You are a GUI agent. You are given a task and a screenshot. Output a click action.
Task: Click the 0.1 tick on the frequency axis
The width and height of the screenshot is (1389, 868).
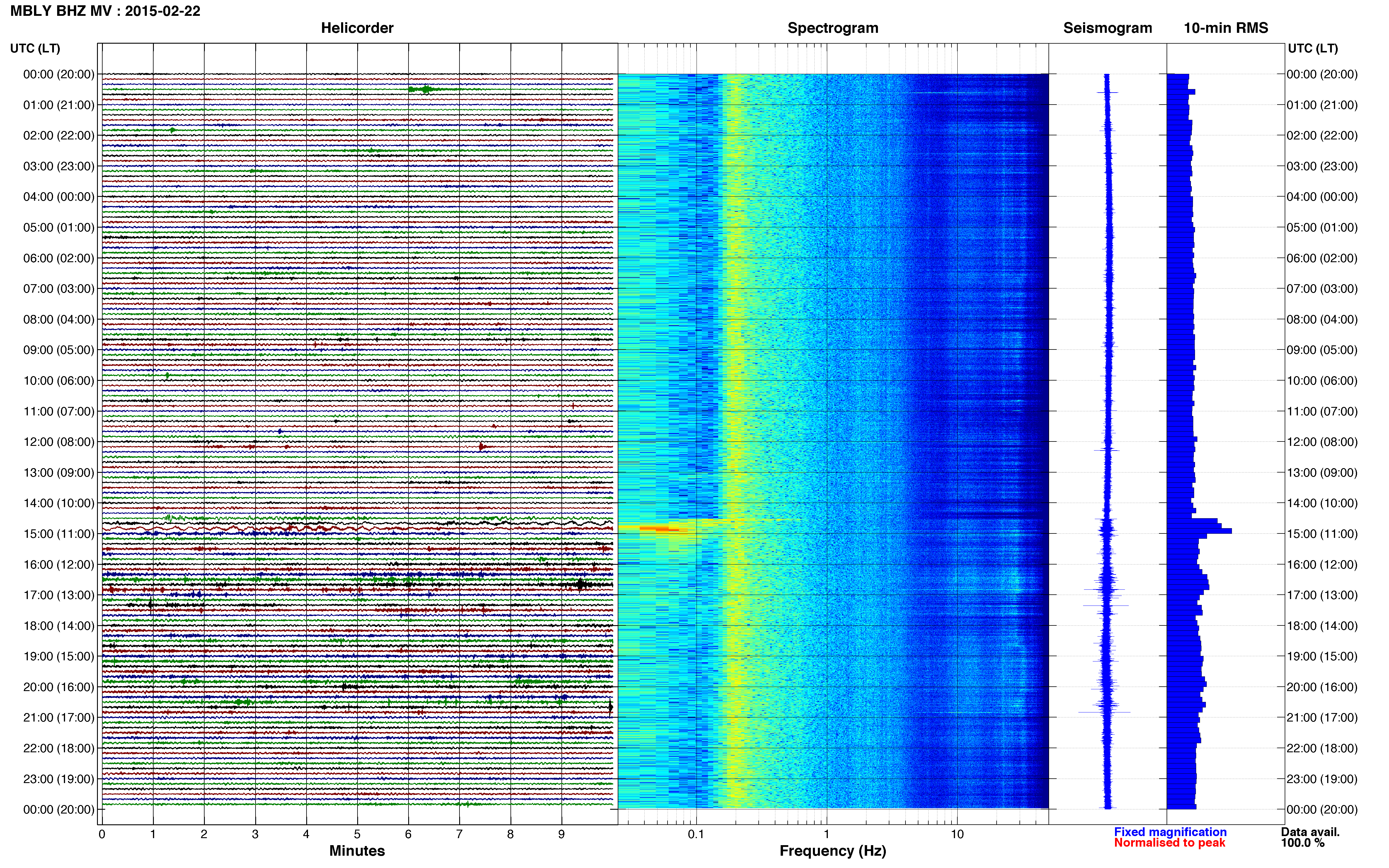(x=696, y=834)
